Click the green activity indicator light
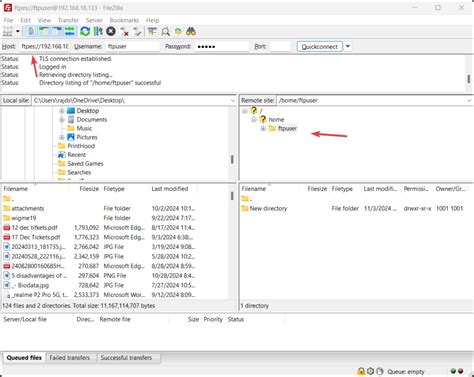The height and width of the screenshot is (377, 474). pyautogui.click(x=453, y=371)
